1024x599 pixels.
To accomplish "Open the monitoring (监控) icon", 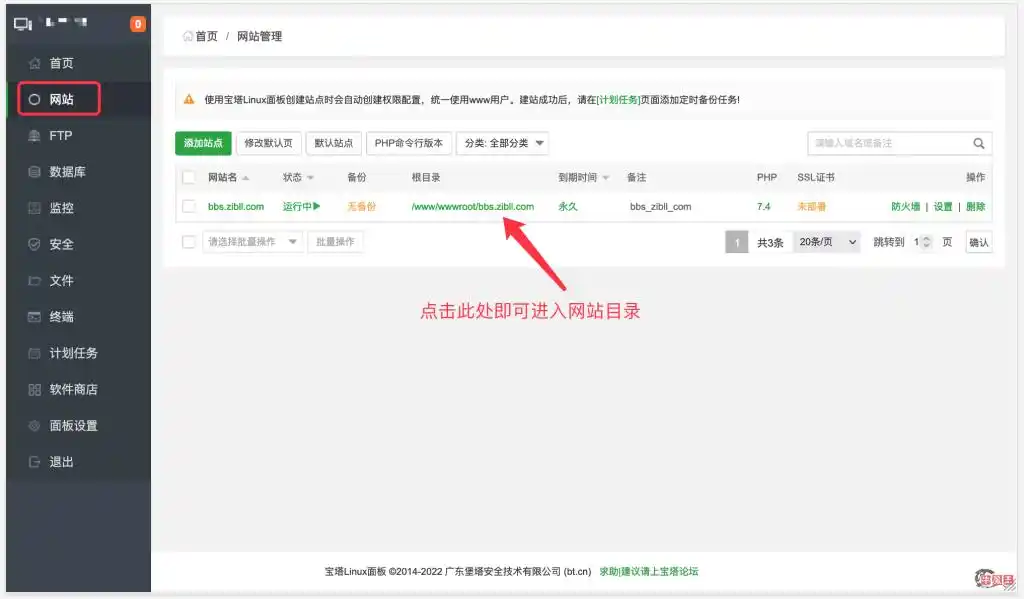I will (x=34, y=208).
